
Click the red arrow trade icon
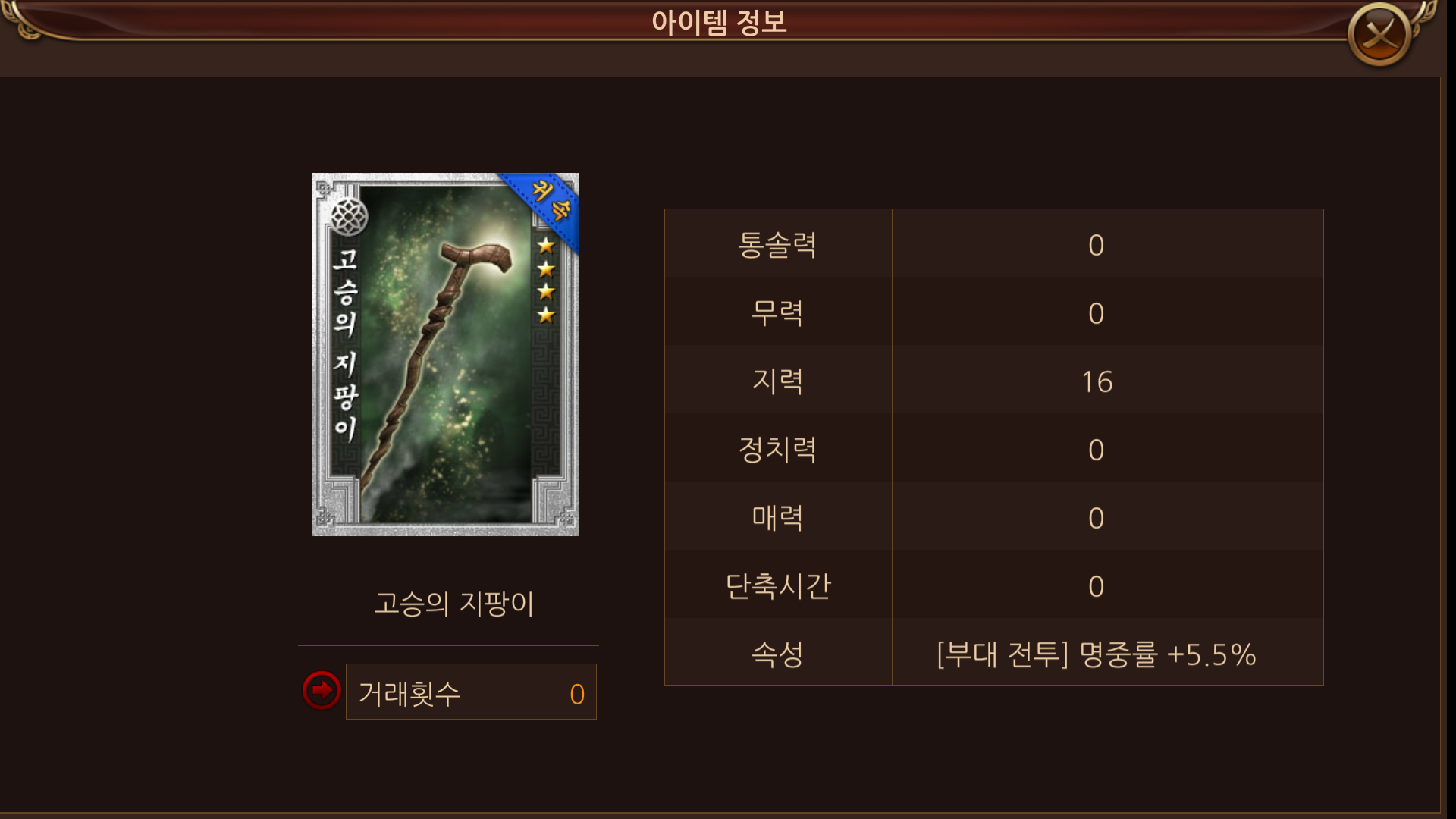tap(322, 690)
